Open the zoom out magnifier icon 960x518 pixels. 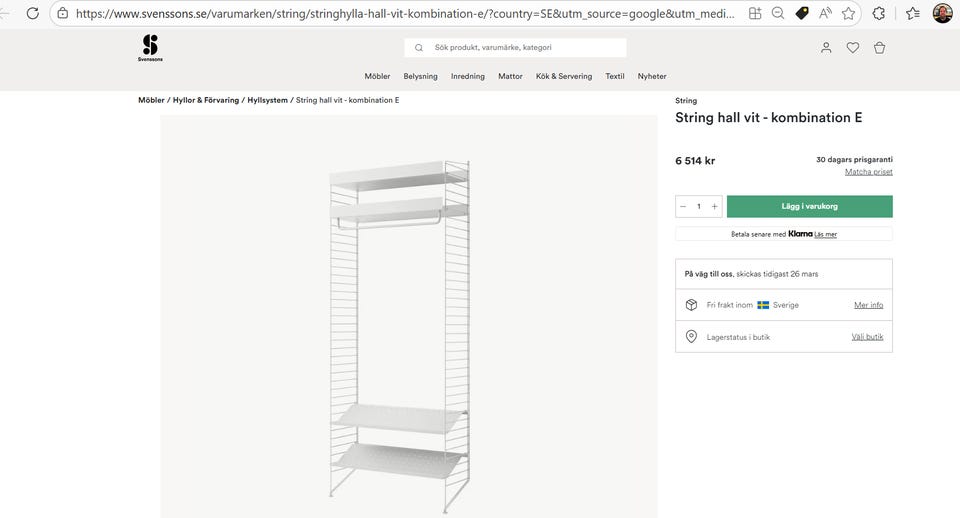click(x=778, y=14)
